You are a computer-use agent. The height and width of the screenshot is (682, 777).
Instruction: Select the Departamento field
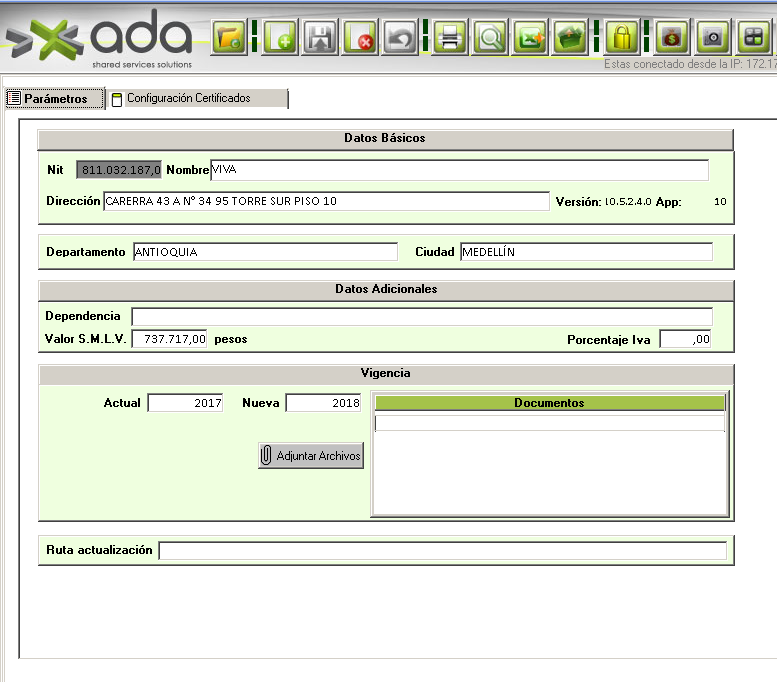[264, 252]
